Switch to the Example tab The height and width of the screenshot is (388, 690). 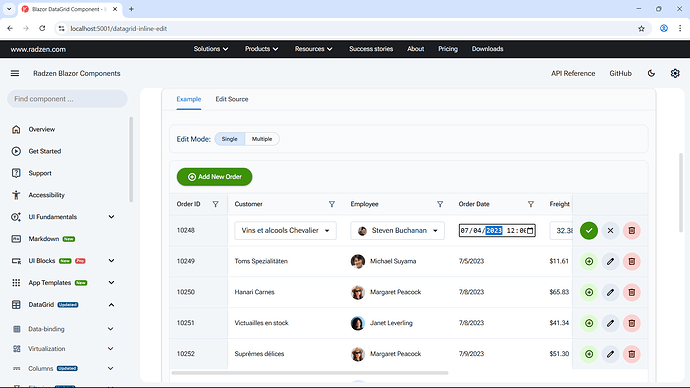click(189, 99)
